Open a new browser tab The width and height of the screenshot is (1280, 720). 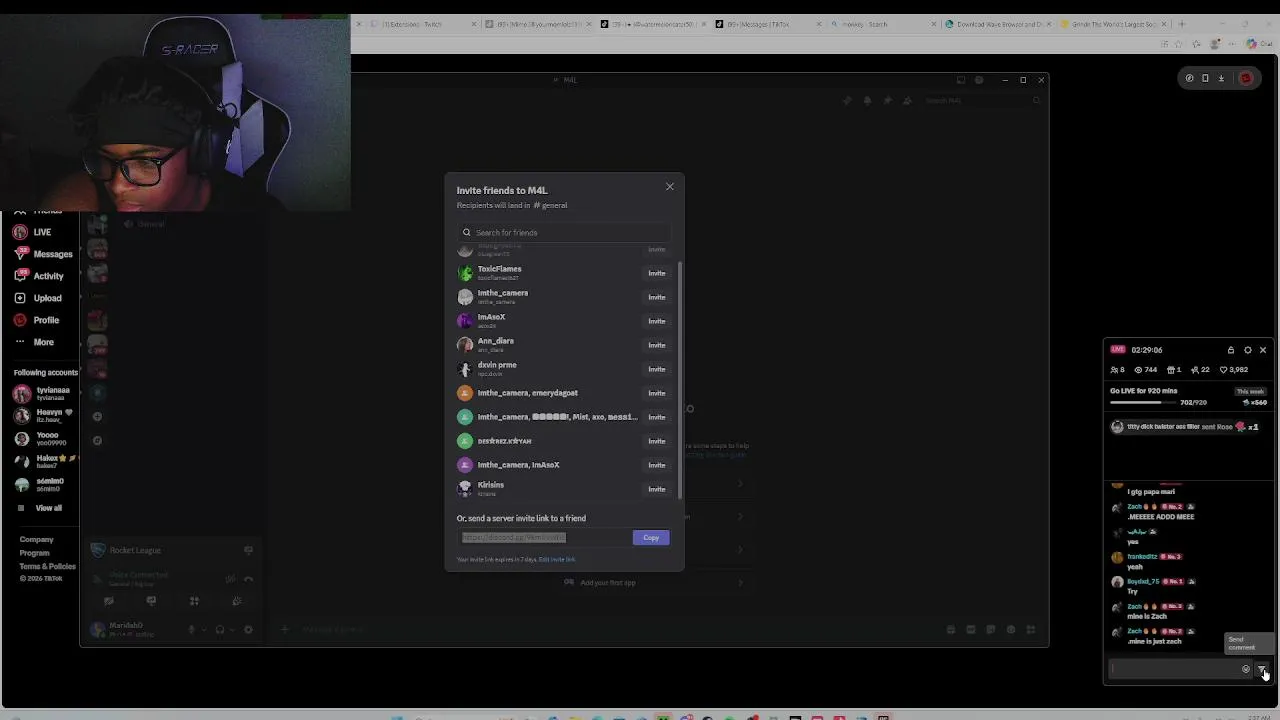pos(1181,24)
